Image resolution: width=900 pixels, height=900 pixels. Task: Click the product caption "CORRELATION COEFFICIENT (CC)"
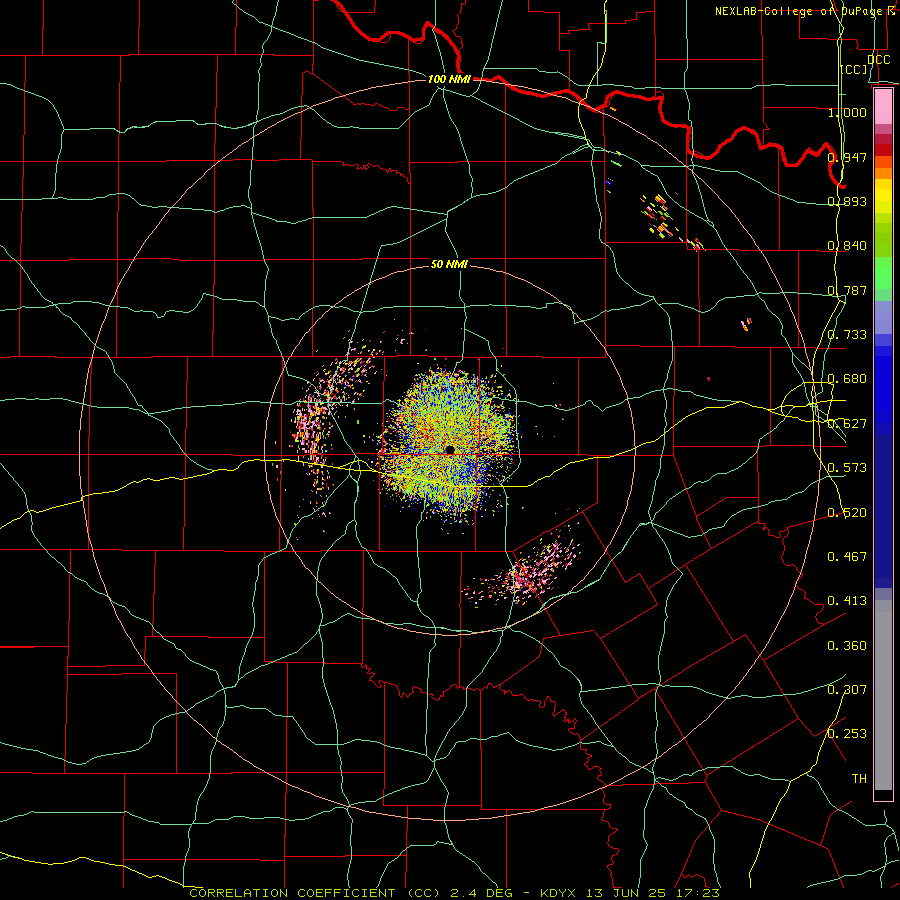coord(315,893)
